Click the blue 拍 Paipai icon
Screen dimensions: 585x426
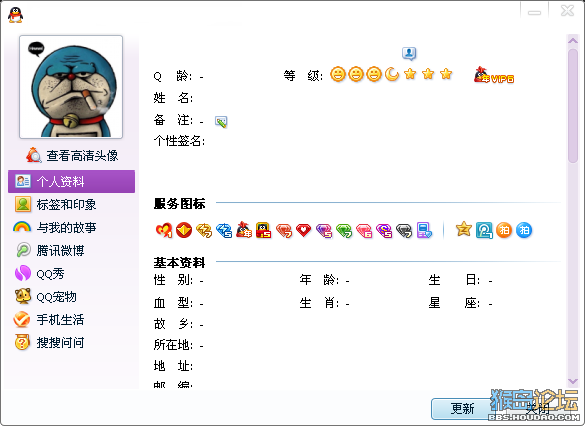click(524, 230)
